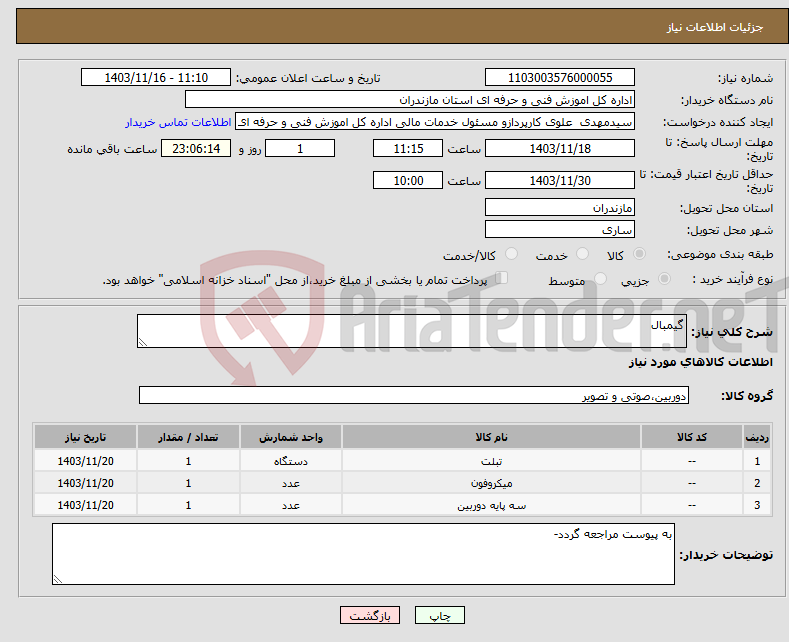789x642 pixels.
Task: Click the بازگشت back button
Action: tap(370, 615)
